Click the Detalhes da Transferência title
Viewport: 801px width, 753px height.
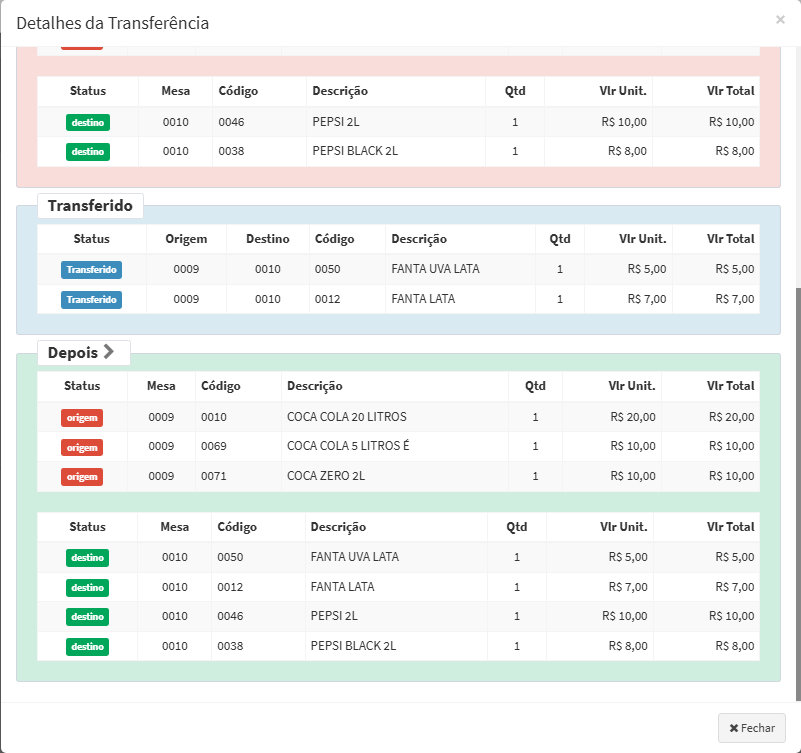(112, 23)
